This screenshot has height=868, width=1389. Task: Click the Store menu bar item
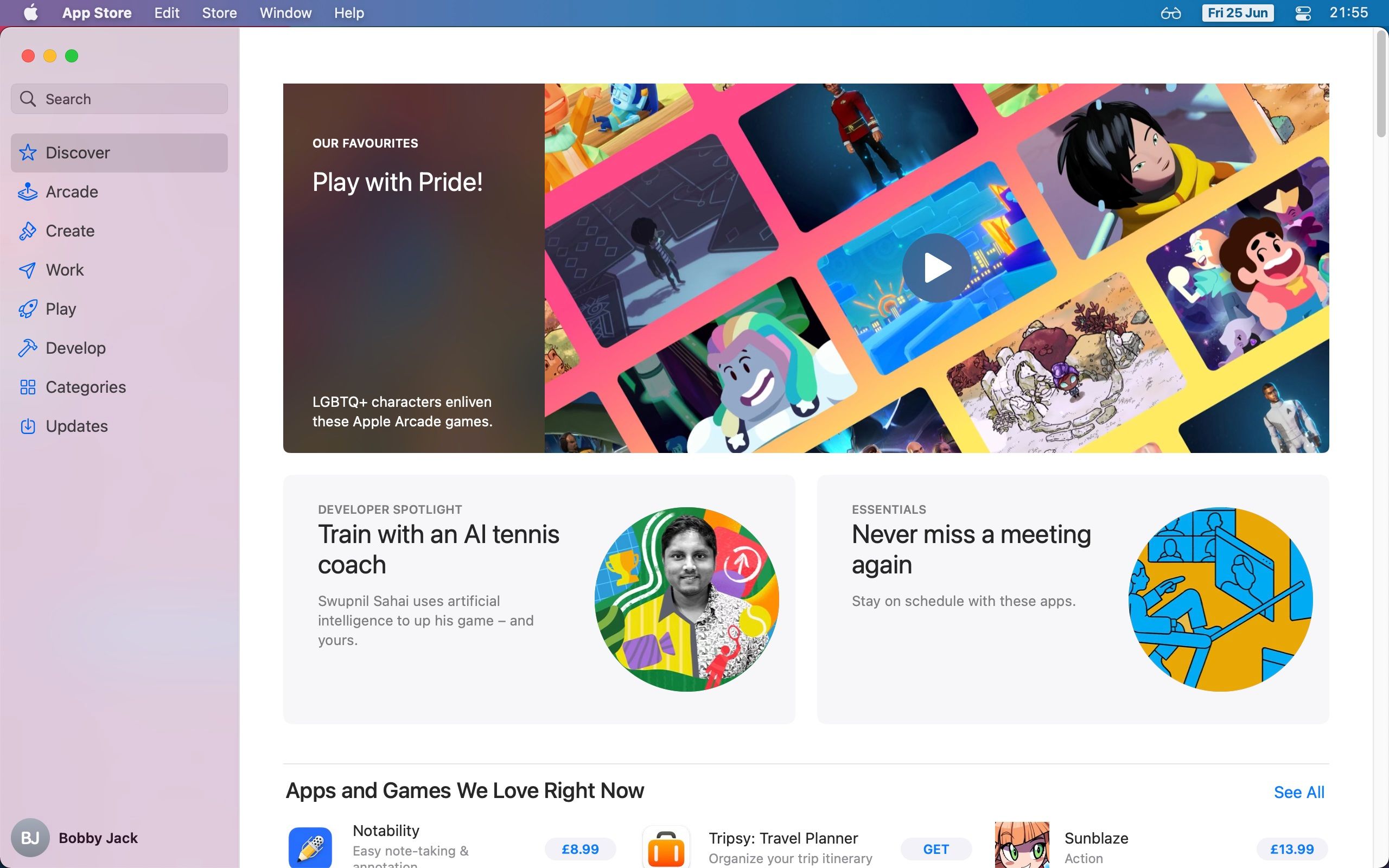pyautogui.click(x=219, y=12)
